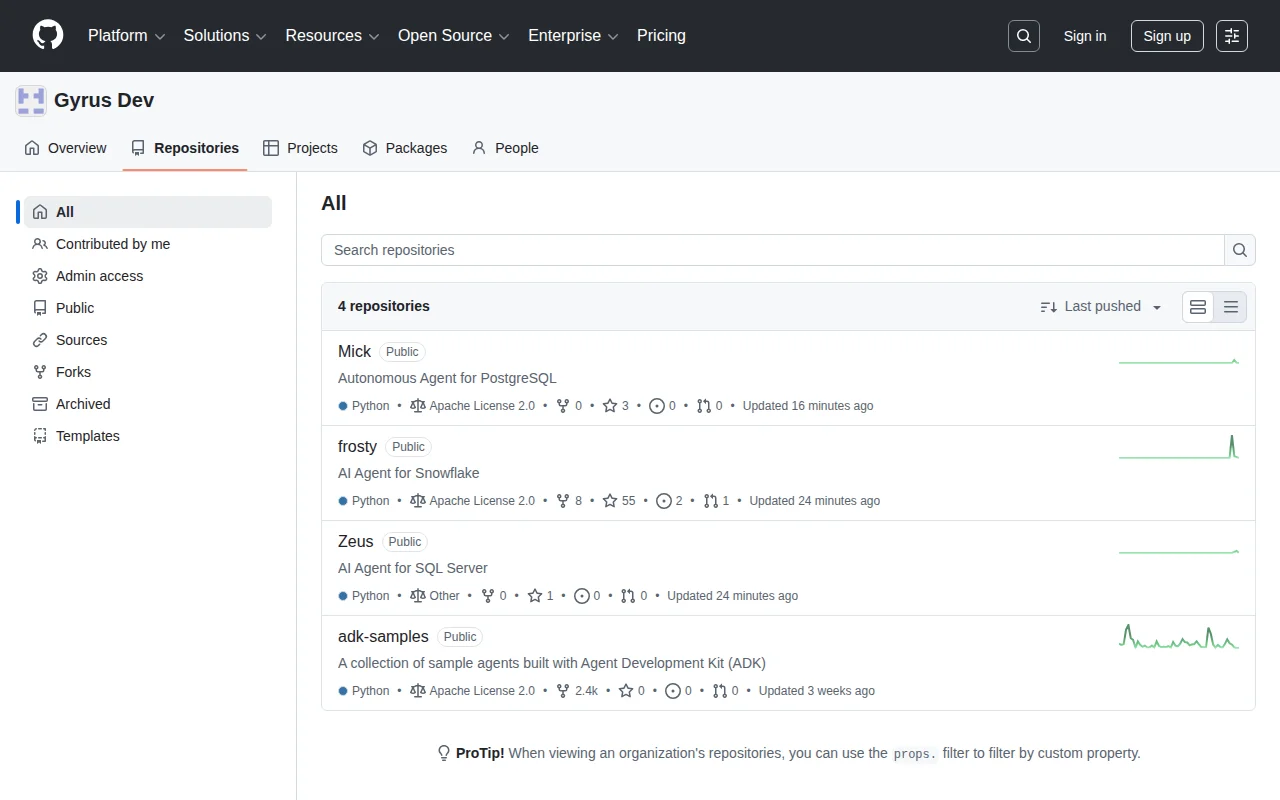The image size is (1280, 800).
Task: Click the Sign up button
Action: pos(1167,36)
